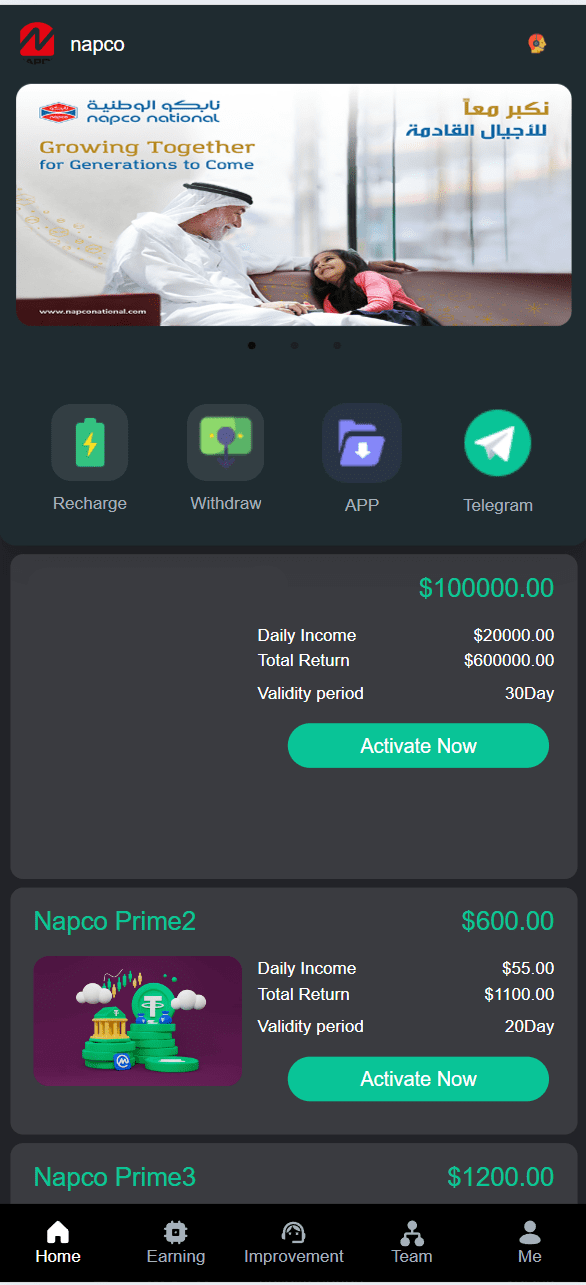Tap the APP download folder icon

[362, 443]
